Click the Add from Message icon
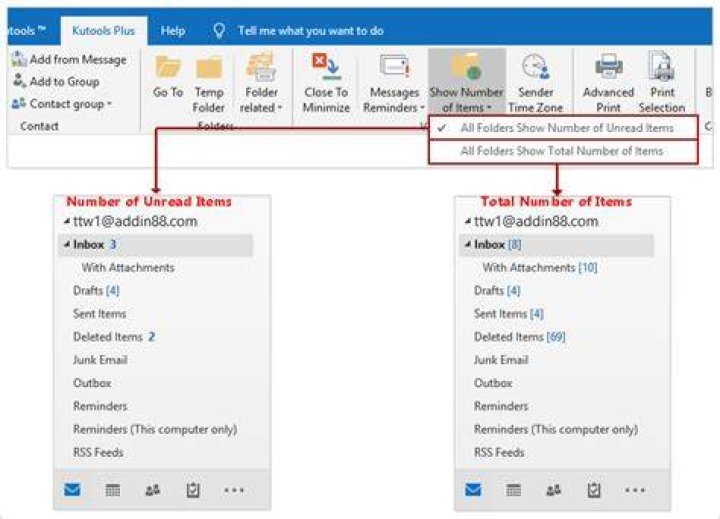The width and height of the screenshot is (720, 519). click(x=19, y=59)
